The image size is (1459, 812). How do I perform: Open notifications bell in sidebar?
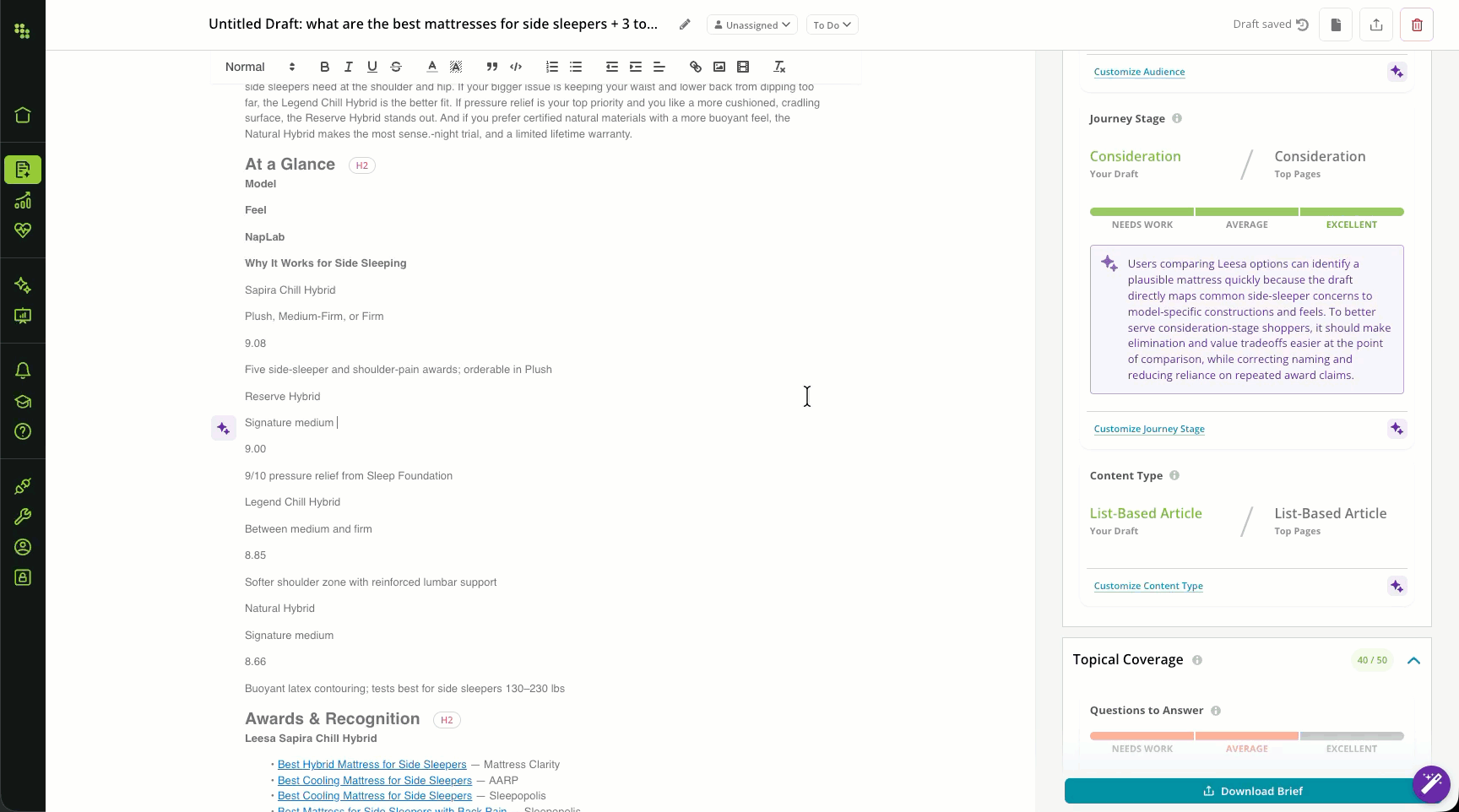click(23, 371)
